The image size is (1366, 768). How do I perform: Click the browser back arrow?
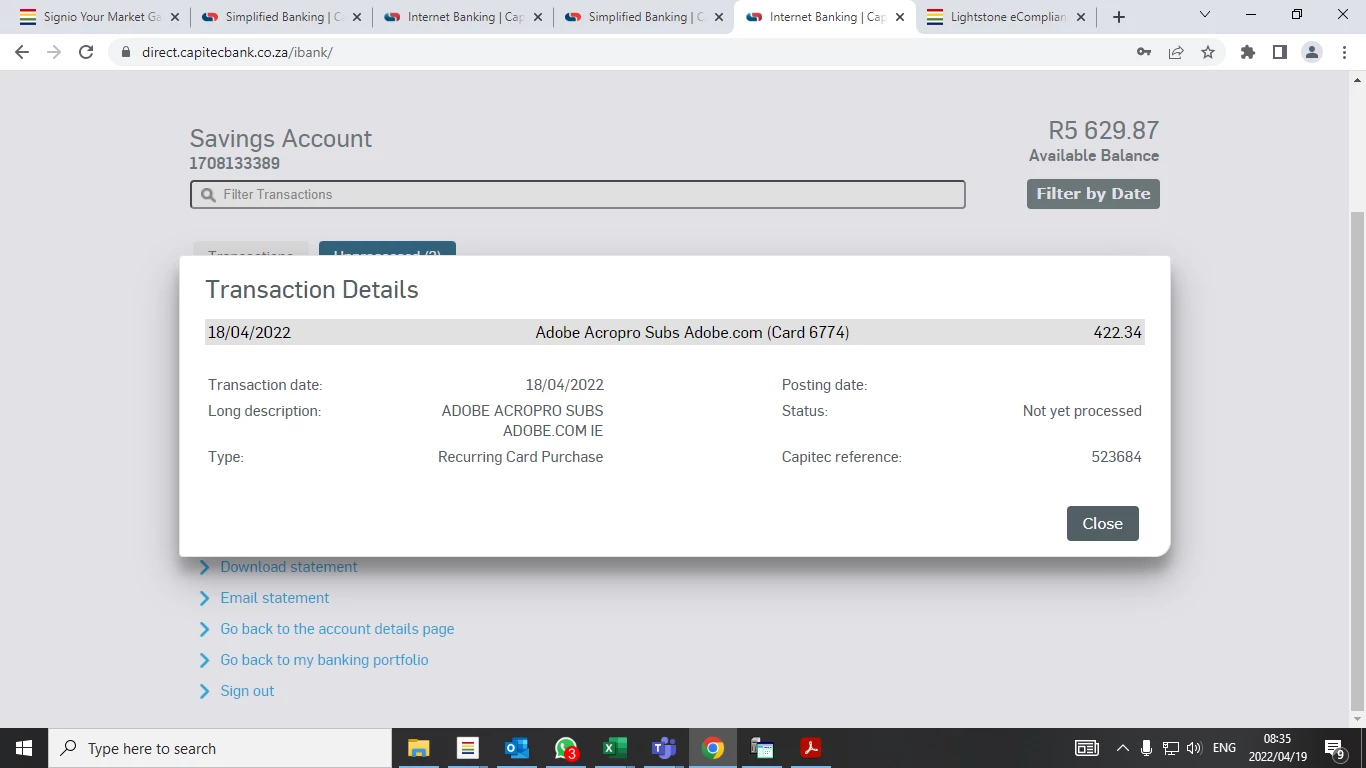(x=22, y=52)
